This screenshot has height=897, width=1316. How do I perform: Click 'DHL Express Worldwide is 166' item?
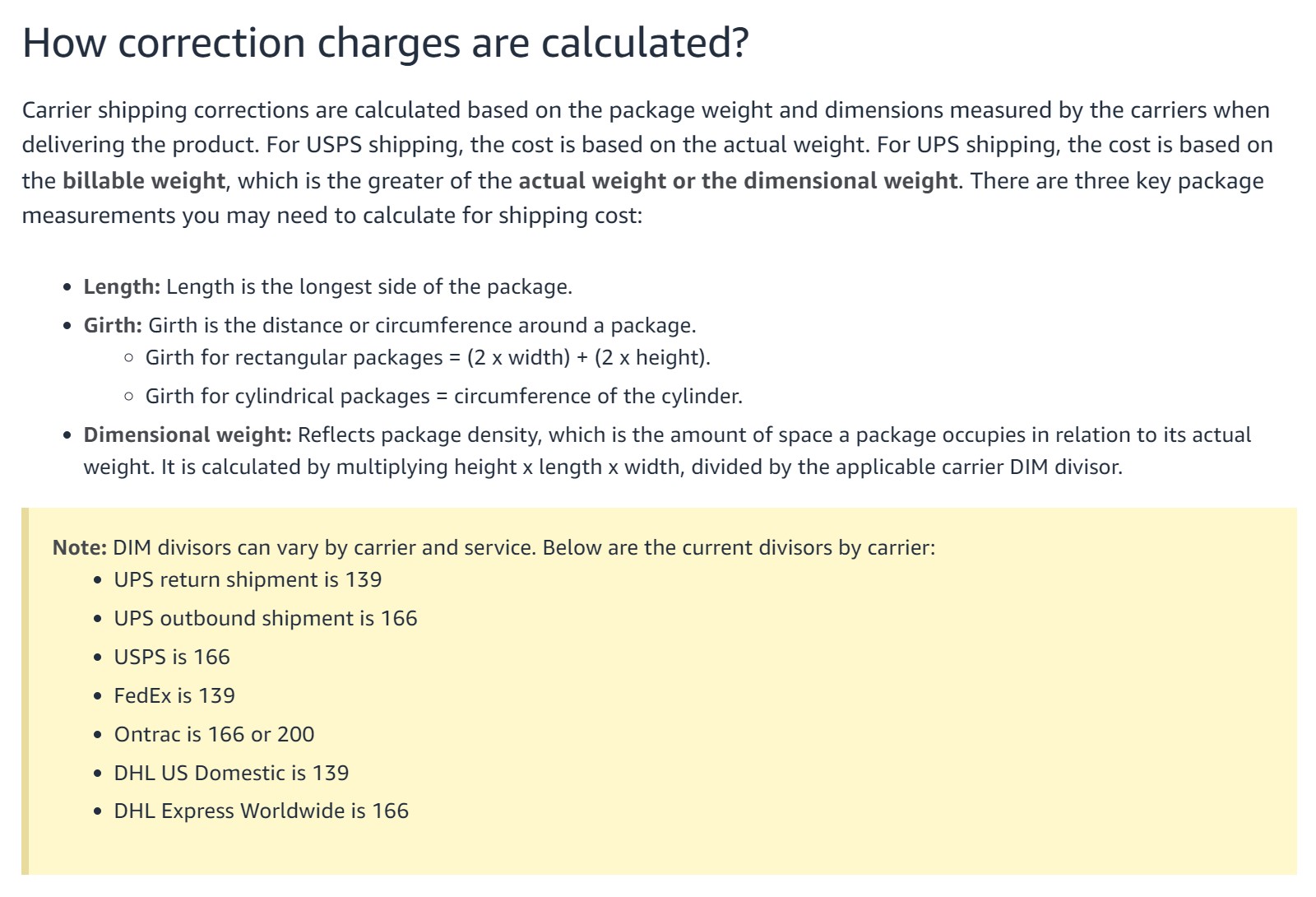pos(261,811)
